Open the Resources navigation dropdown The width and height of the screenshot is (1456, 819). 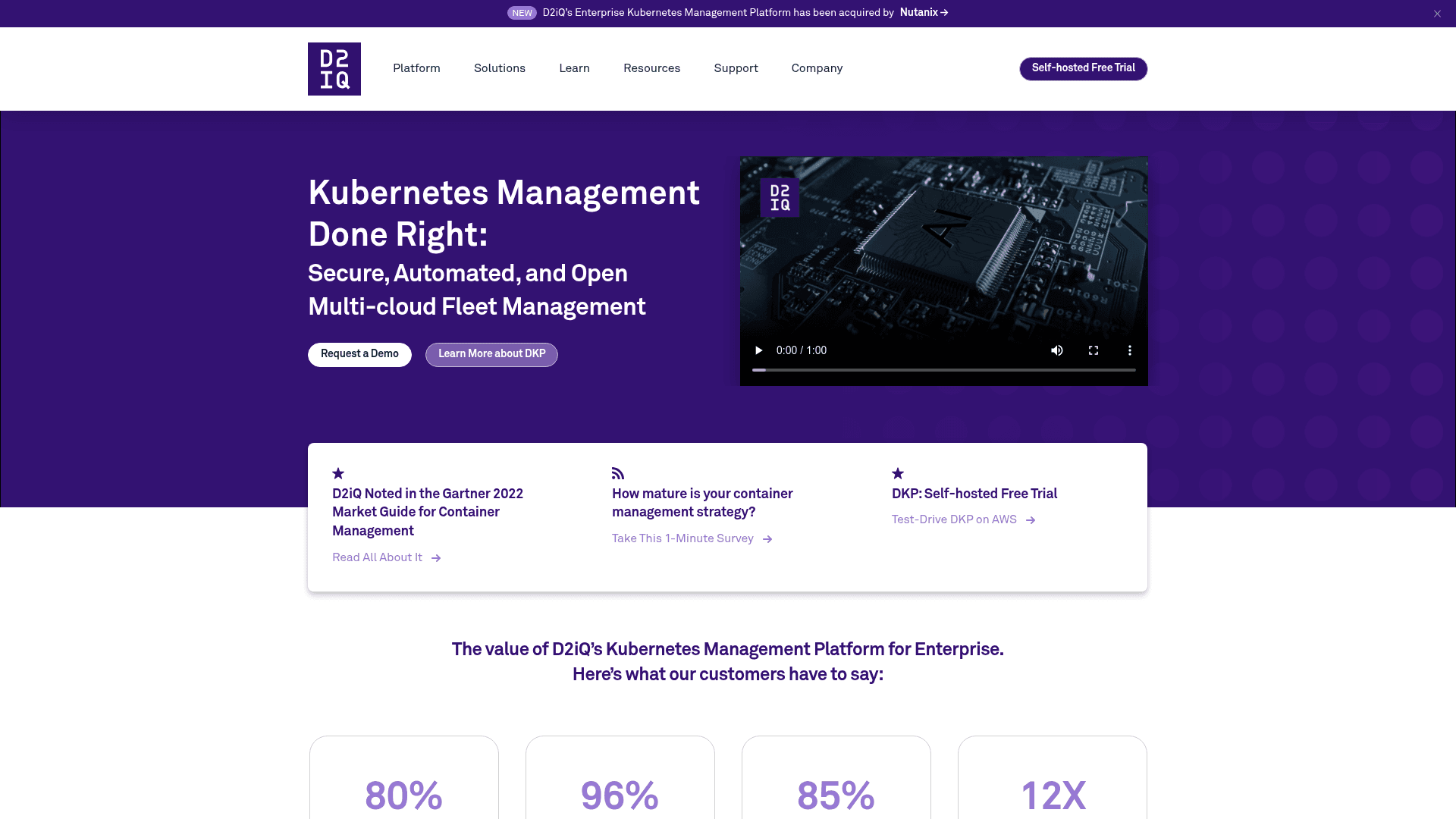coord(651,68)
